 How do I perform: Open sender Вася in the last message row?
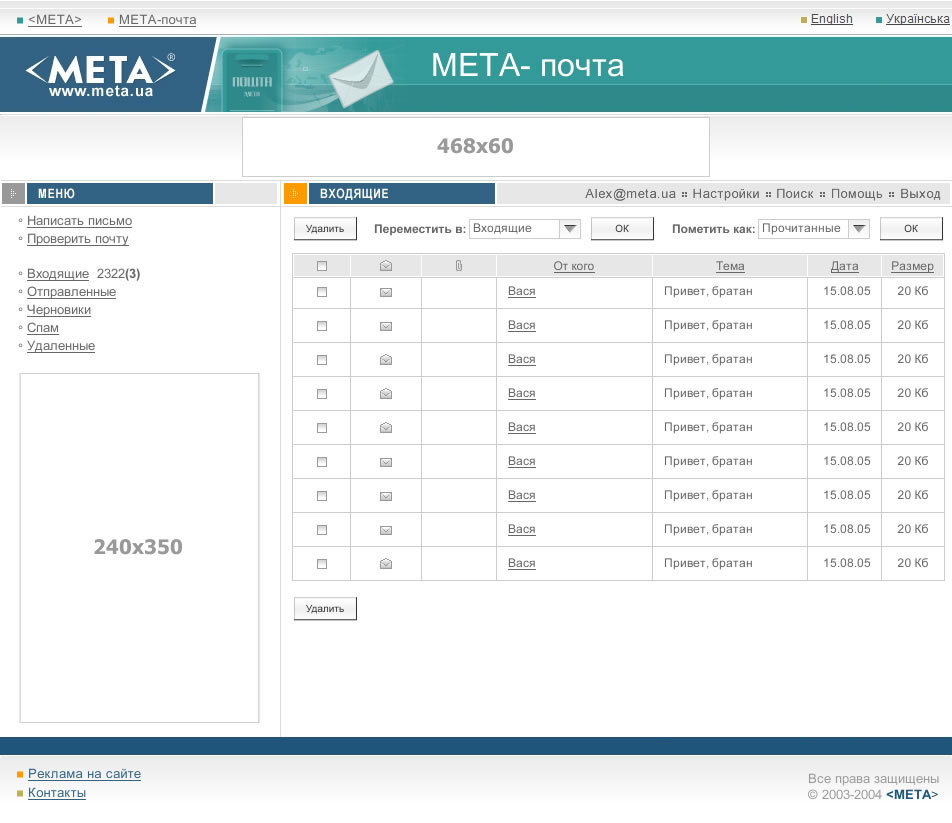pyautogui.click(x=522, y=563)
